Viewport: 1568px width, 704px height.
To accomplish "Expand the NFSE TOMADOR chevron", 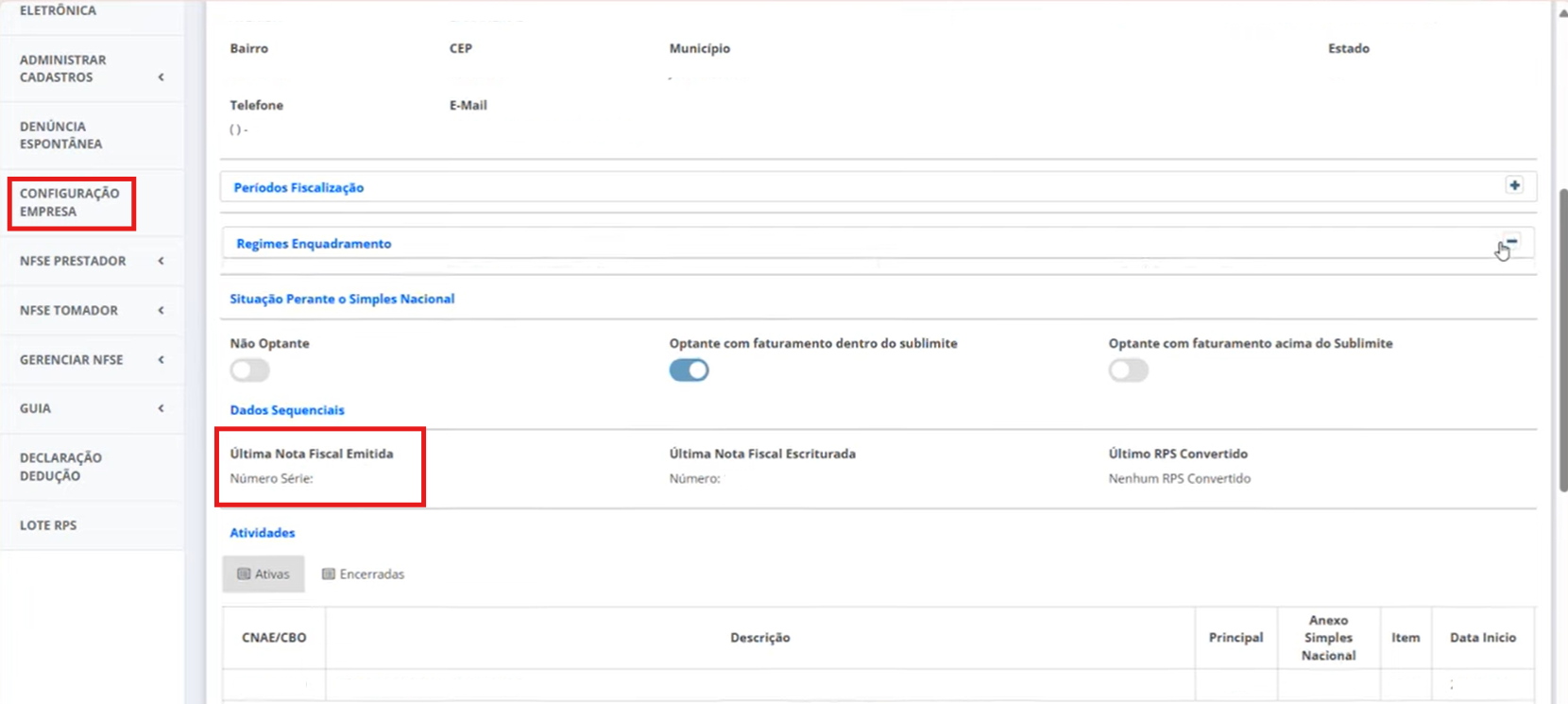I will (162, 310).
